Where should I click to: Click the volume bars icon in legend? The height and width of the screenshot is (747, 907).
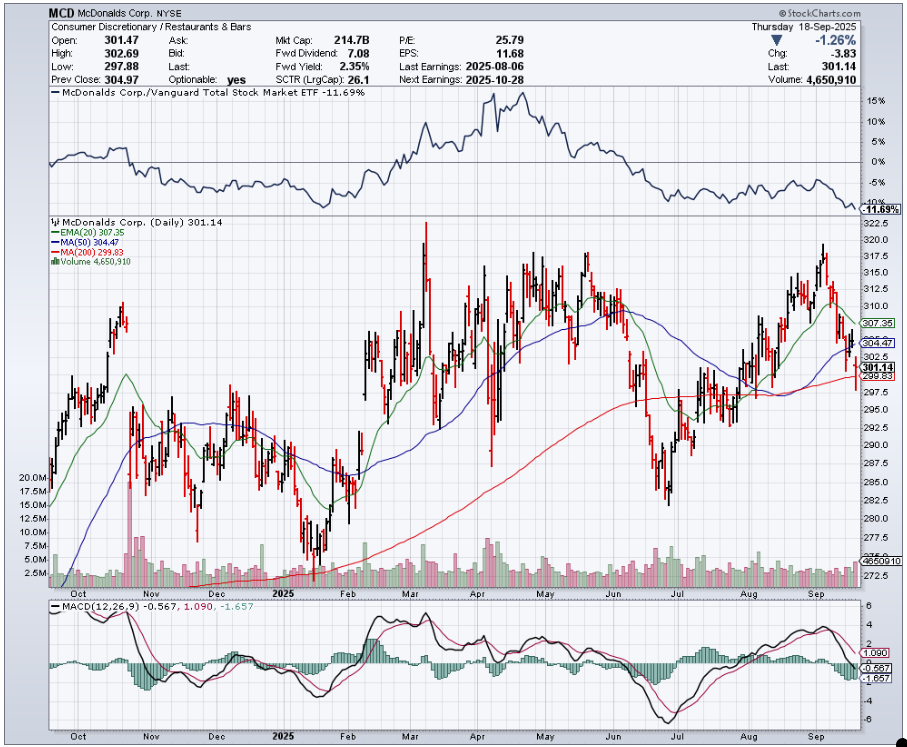click(55, 262)
